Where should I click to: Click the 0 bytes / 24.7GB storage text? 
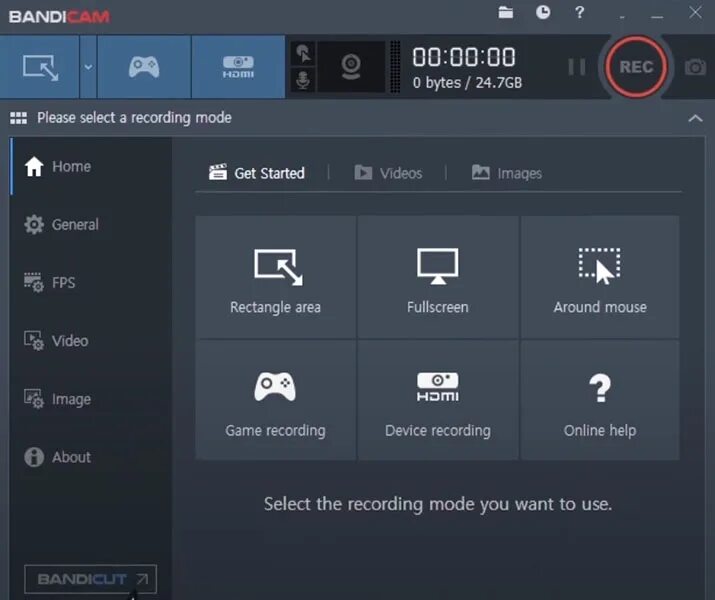pos(467,83)
